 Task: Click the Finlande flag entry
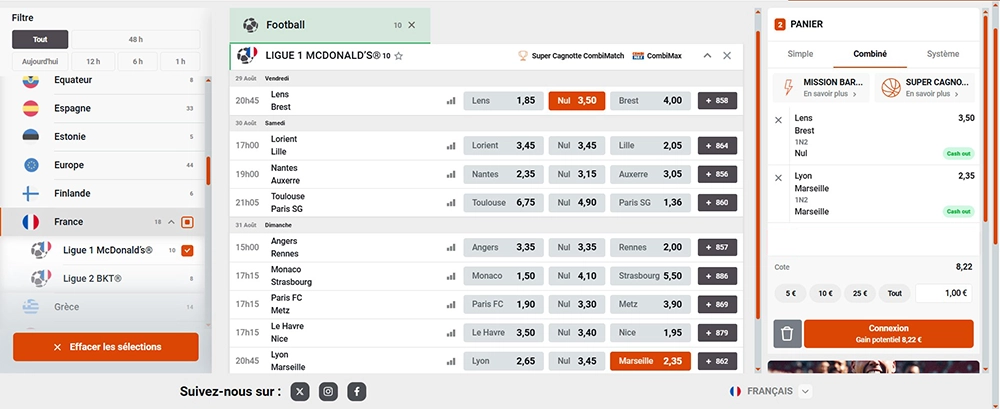point(102,193)
